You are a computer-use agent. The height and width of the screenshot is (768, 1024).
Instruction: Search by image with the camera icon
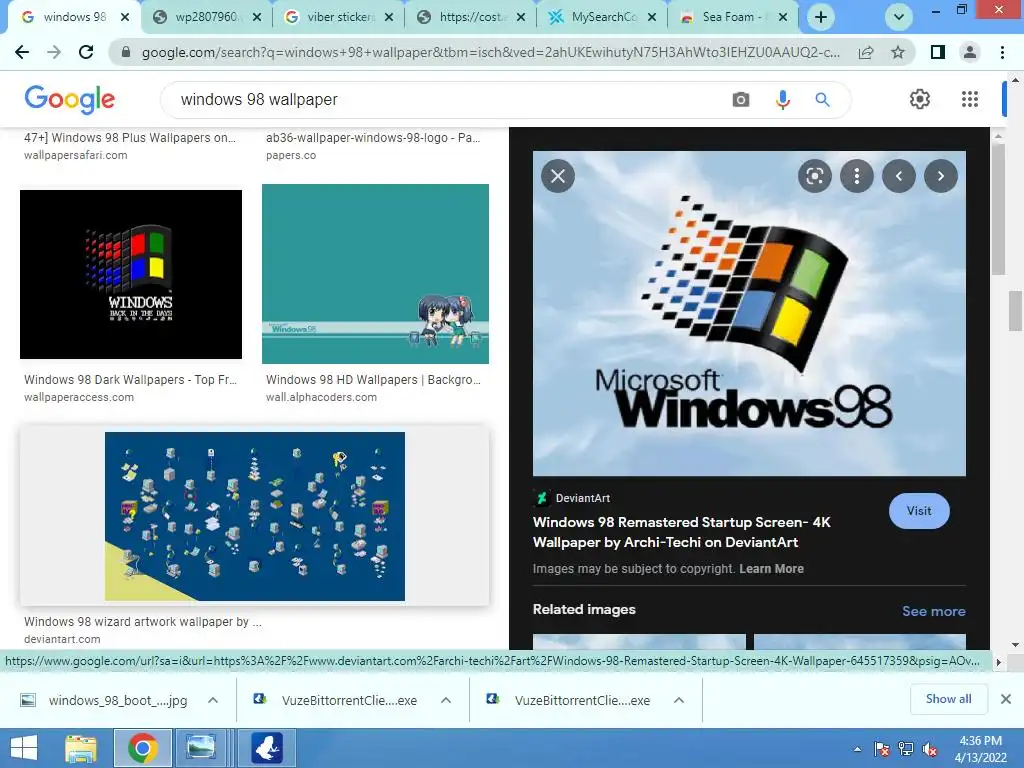(x=741, y=100)
